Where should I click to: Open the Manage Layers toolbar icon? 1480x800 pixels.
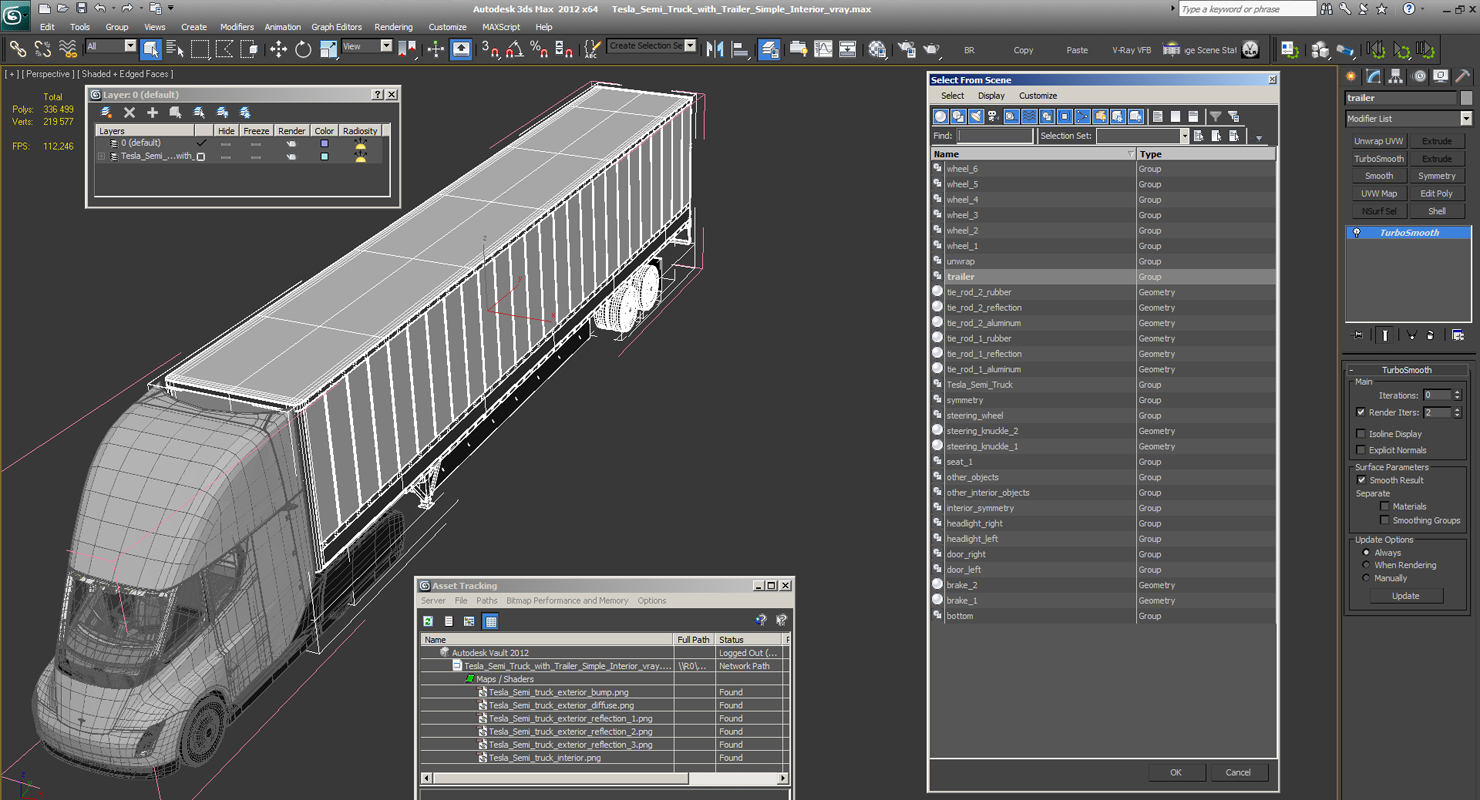(769, 48)
